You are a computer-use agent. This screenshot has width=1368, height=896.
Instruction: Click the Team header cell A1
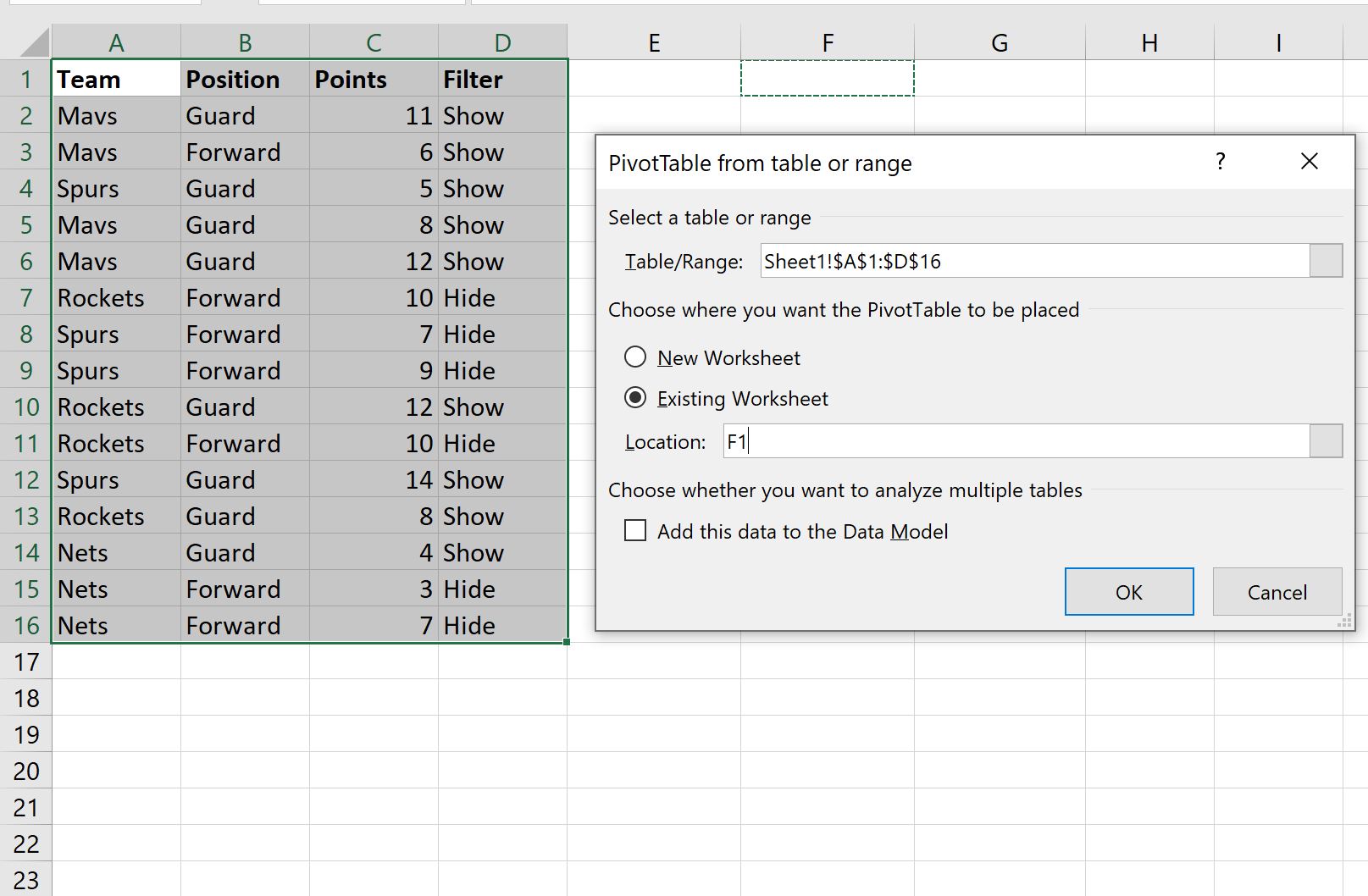pos(116,79)
